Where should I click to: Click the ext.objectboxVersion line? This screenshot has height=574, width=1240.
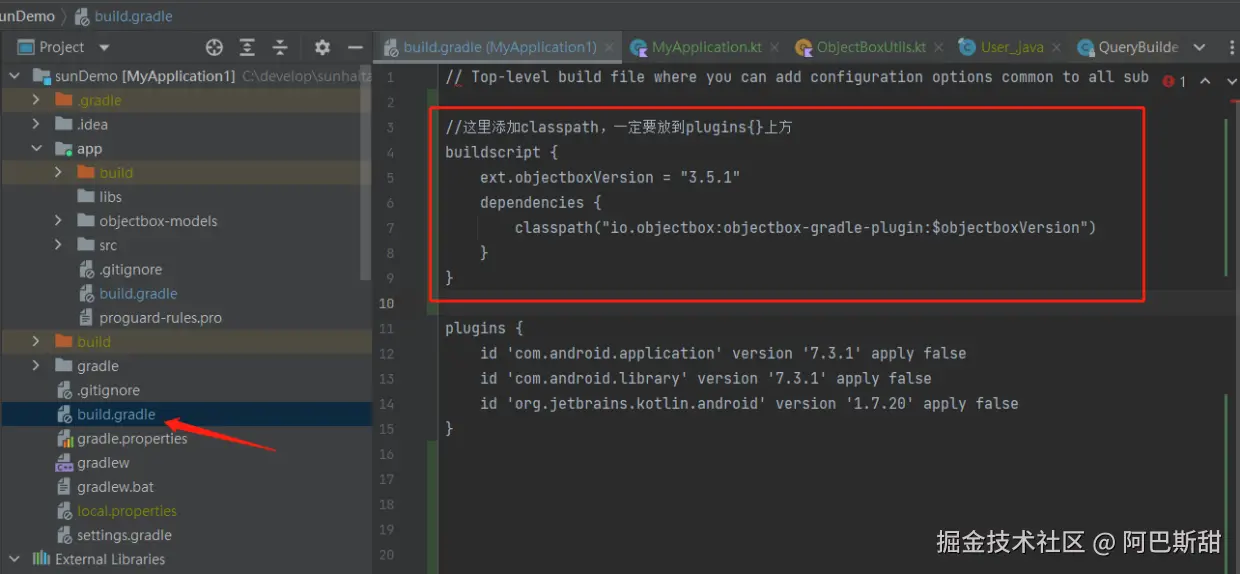coord(610,177)
